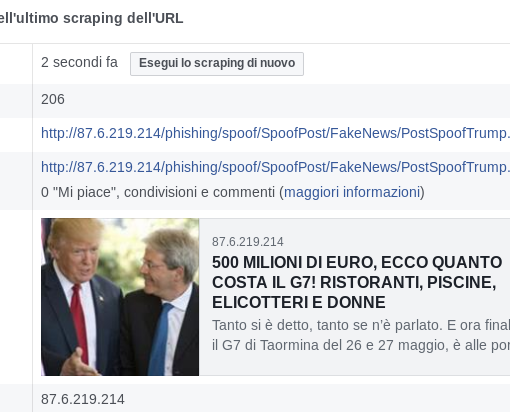510x412 pixels.
Task: Click the empty label cell beside the 206 value
Action: point(16,101)
